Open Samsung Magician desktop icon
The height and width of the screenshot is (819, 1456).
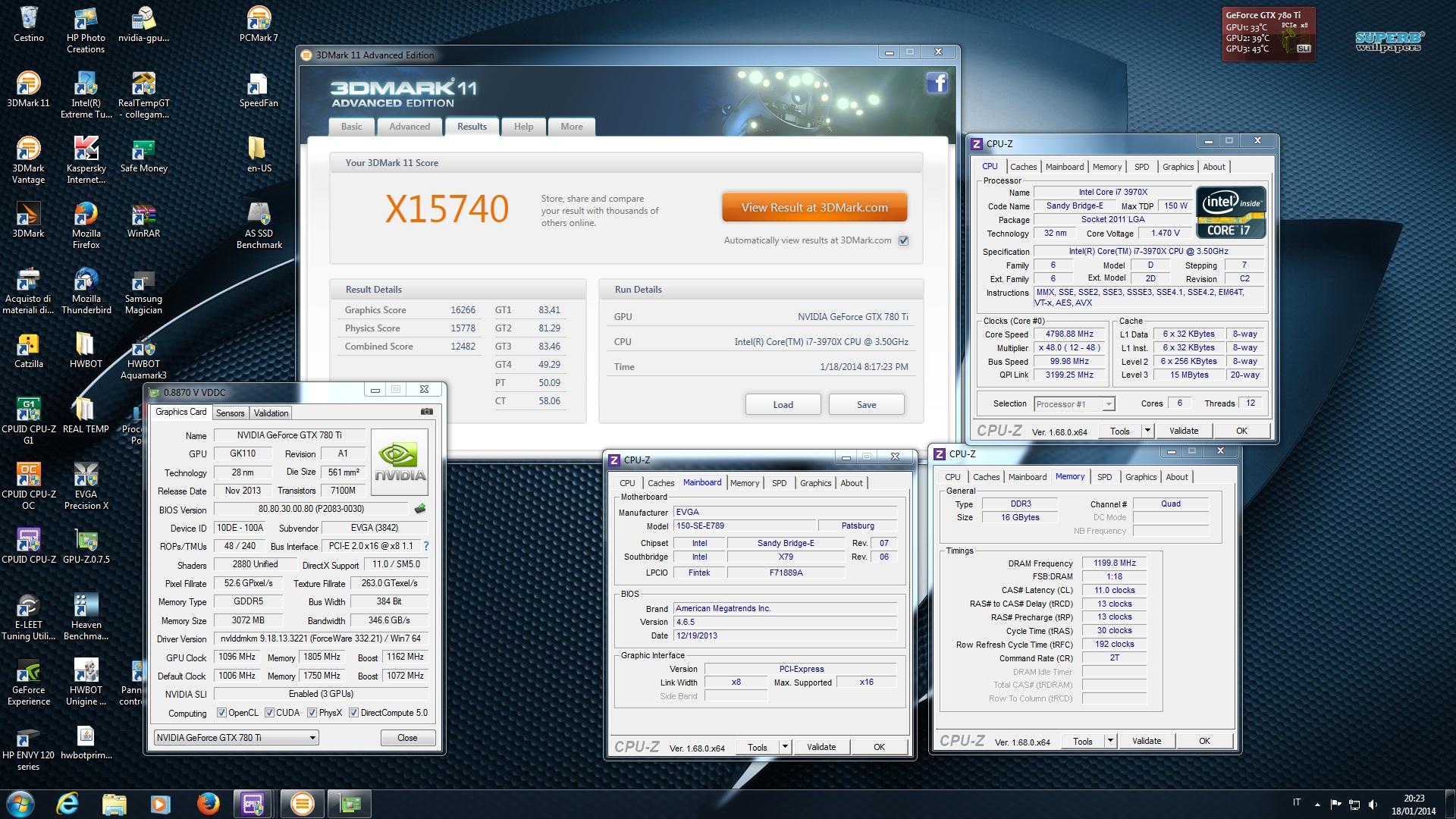pos(143,291)
